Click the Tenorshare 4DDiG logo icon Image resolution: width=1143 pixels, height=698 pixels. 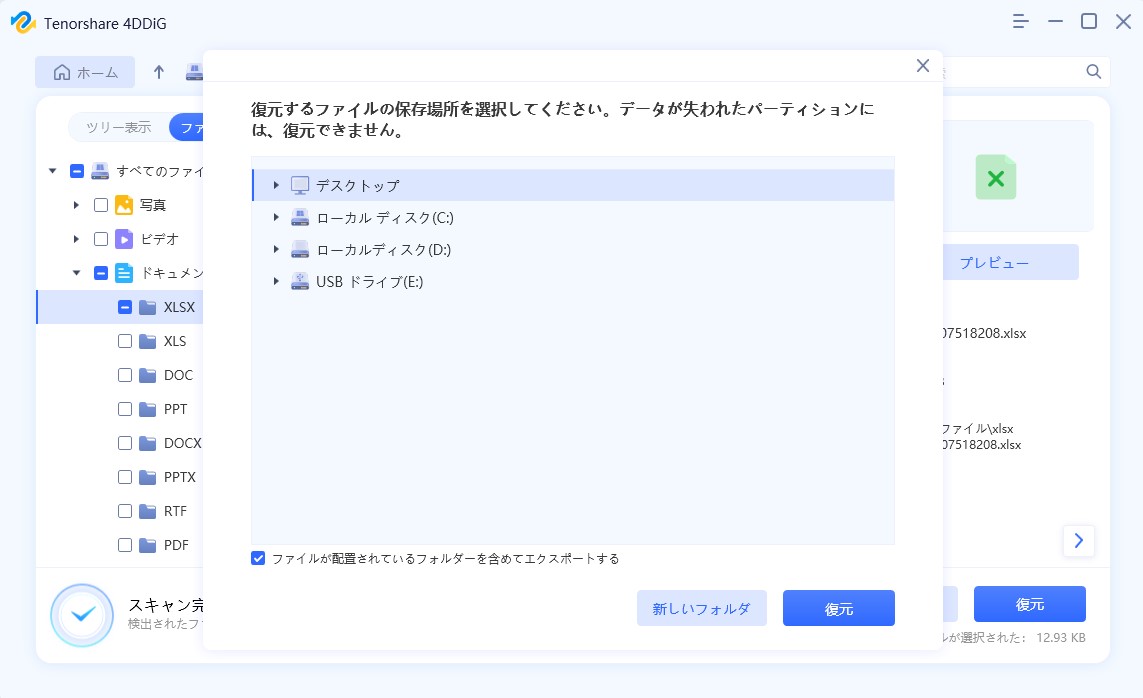point(23,23)
